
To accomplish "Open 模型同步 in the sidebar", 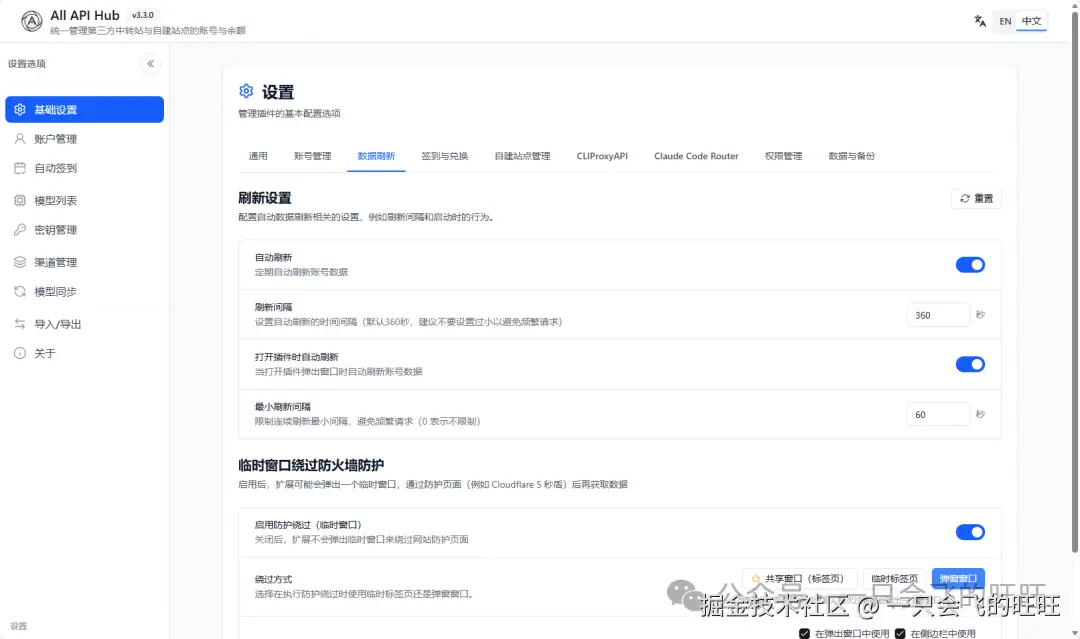I will (84, 291).
